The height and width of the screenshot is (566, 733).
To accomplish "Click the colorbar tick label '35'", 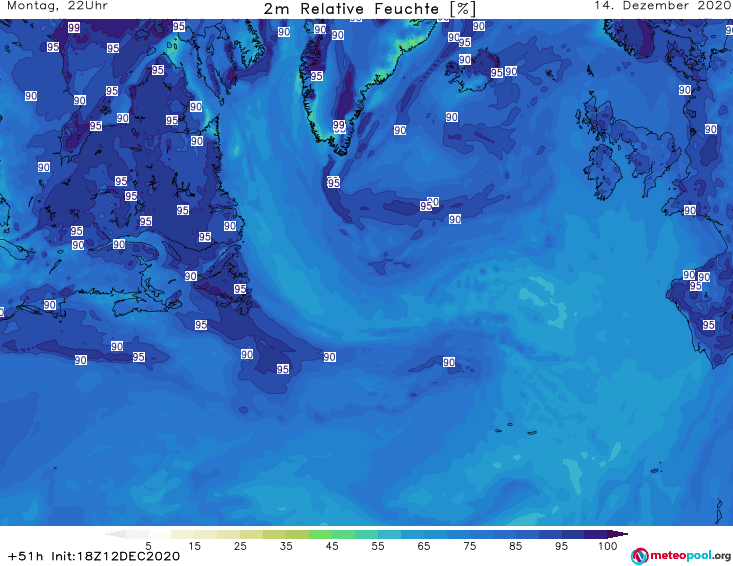I will (x=286, y=546).
